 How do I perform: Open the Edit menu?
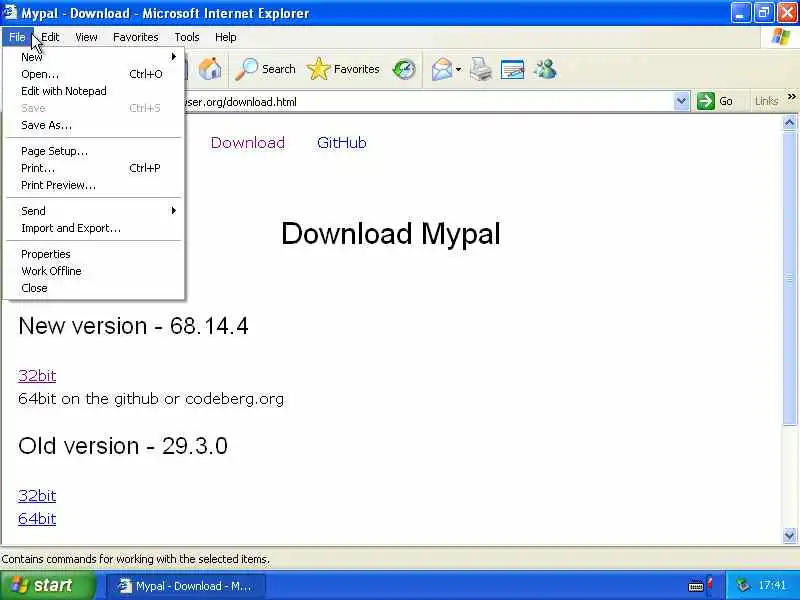click(x=50, y=37)
